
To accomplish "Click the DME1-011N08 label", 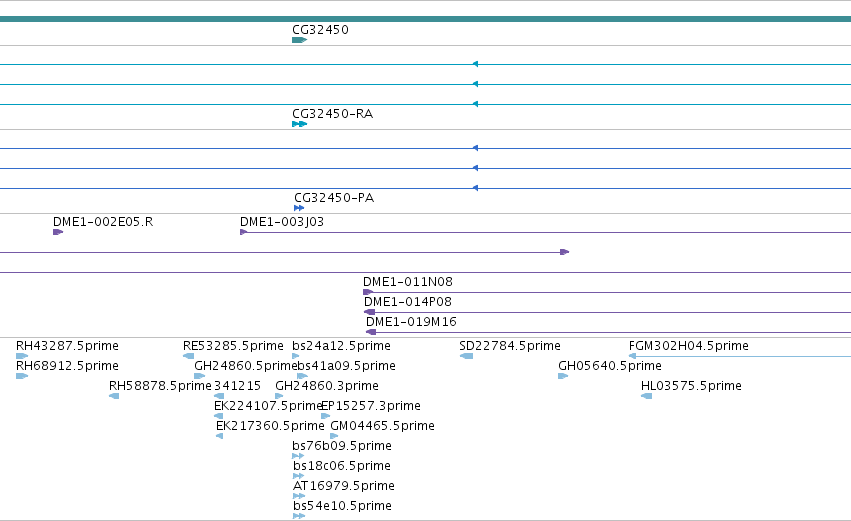I will (x=408, y=282).
